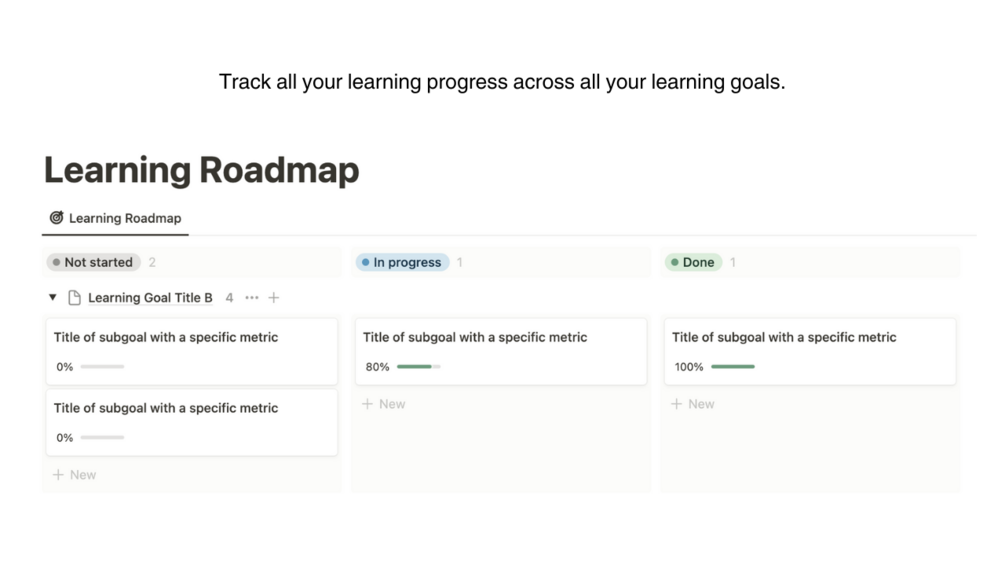Click the plus icon beside Learning Goal Title B
The image size is (1005, 565).
274,298
